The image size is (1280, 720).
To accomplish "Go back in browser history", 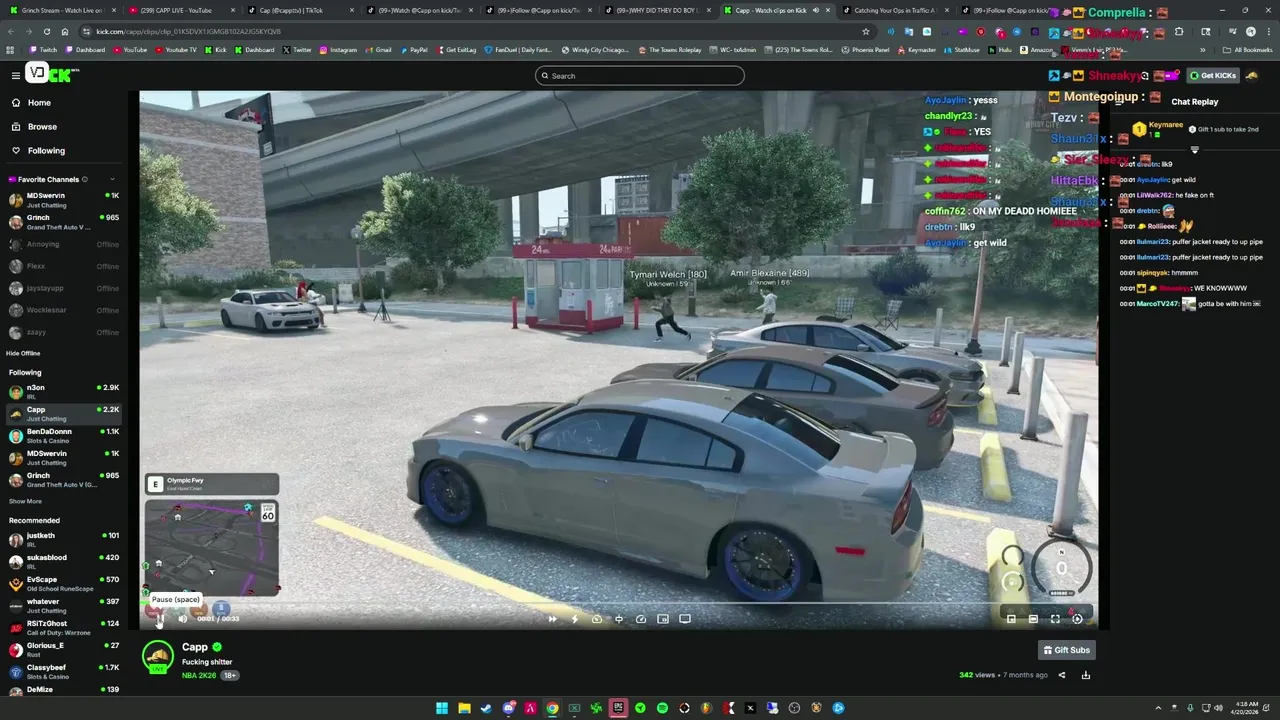I will tap(10, 31).
